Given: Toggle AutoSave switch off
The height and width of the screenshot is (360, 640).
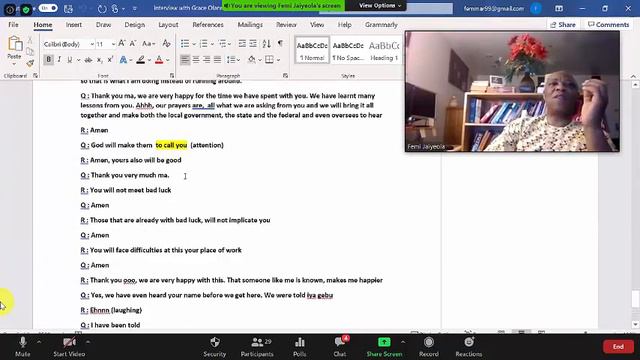Looking at the screenshot, I should (48, 8).
